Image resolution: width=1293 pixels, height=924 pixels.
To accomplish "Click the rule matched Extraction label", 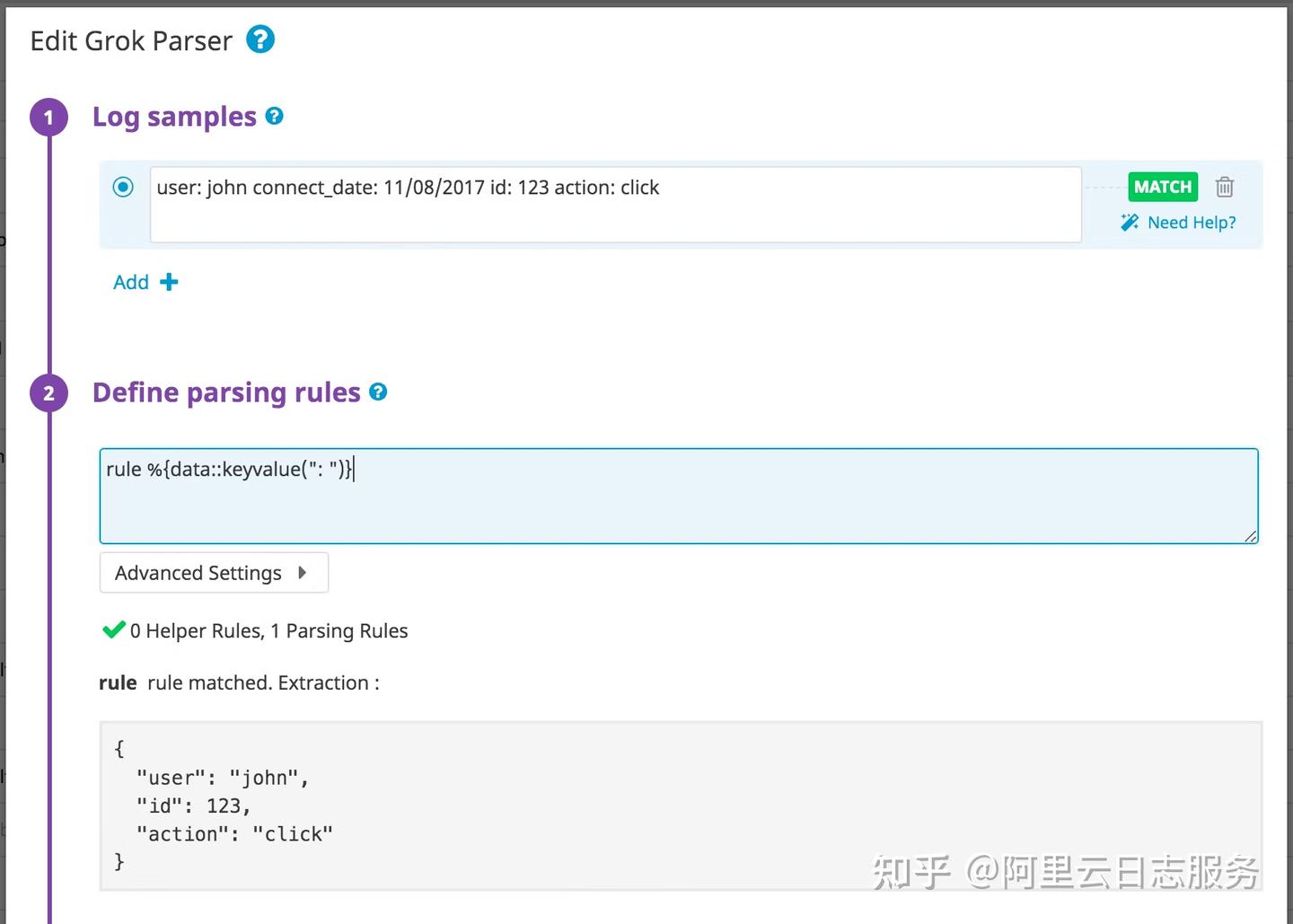I will tap(240, 682).
